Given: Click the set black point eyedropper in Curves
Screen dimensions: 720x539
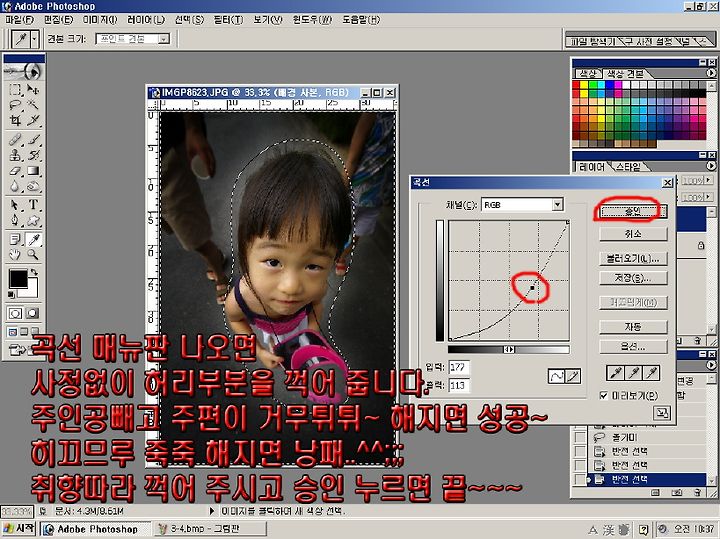Looking at the screenshot, I should tap(615, 372).
